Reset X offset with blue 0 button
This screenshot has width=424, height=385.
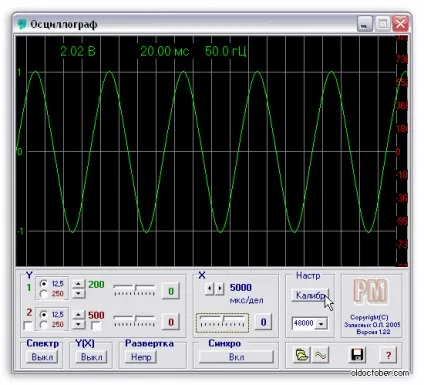coord(263,322)
